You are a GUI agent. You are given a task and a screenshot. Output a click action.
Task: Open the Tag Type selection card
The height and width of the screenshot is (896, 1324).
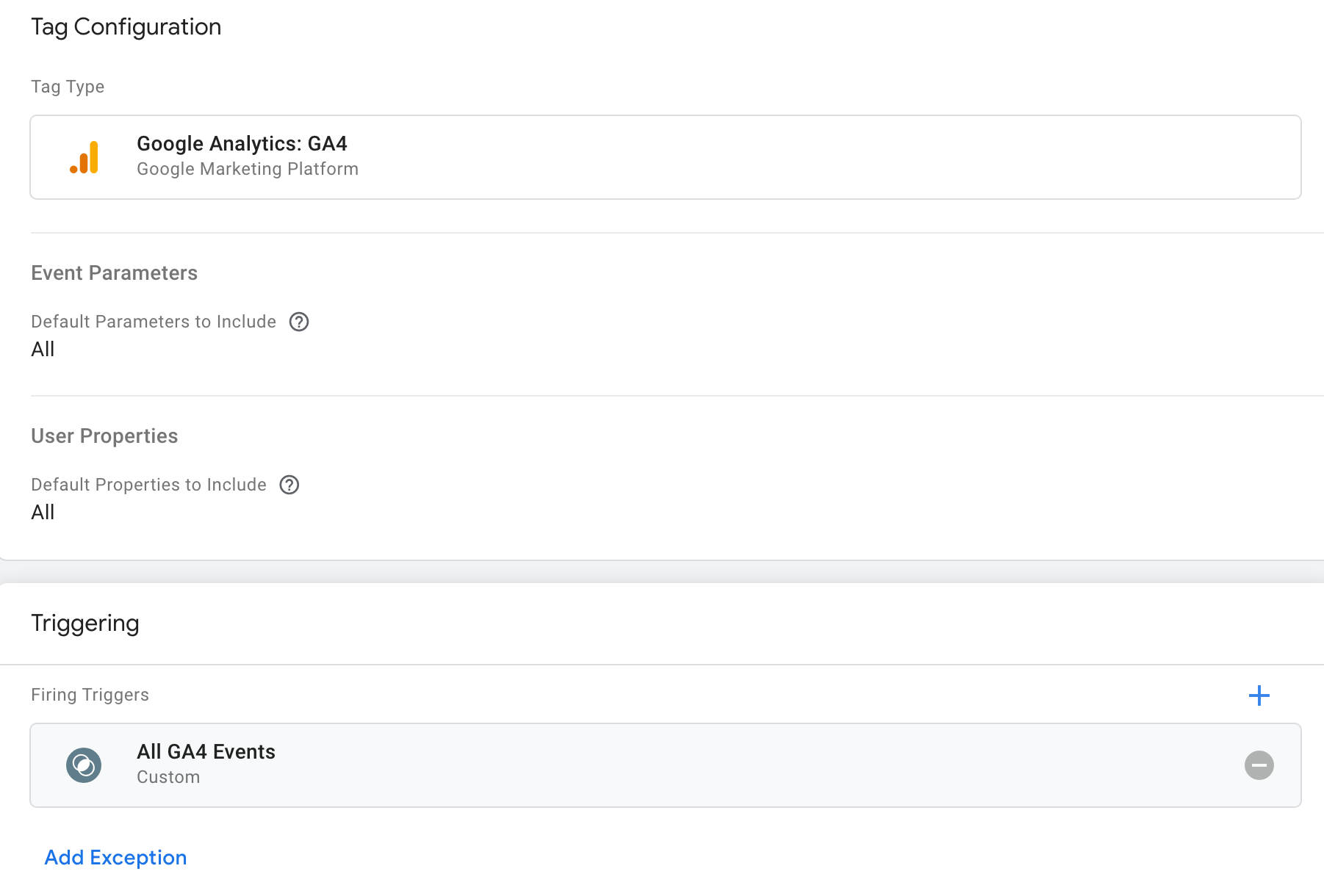point(661,156)
